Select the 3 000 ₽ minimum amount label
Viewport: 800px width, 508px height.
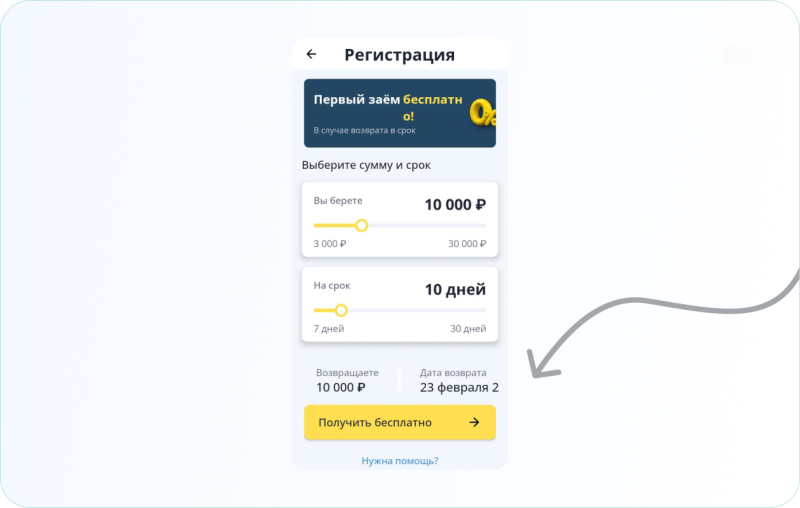pos(330,244)
